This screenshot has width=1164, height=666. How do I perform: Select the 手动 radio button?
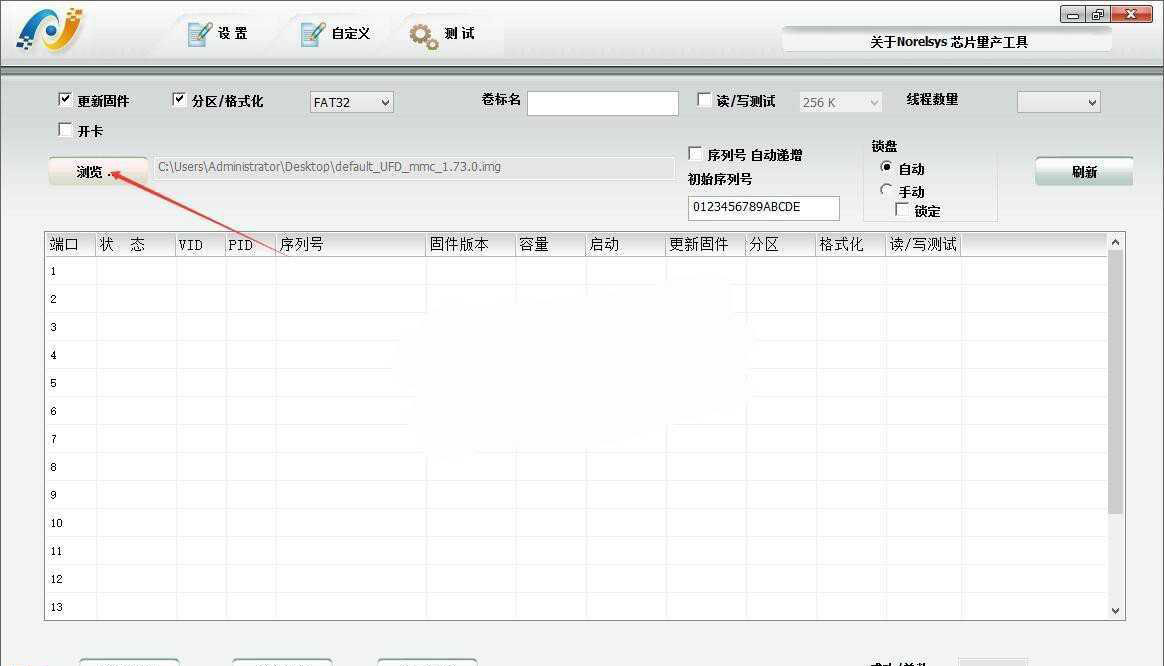coord(886,190)
